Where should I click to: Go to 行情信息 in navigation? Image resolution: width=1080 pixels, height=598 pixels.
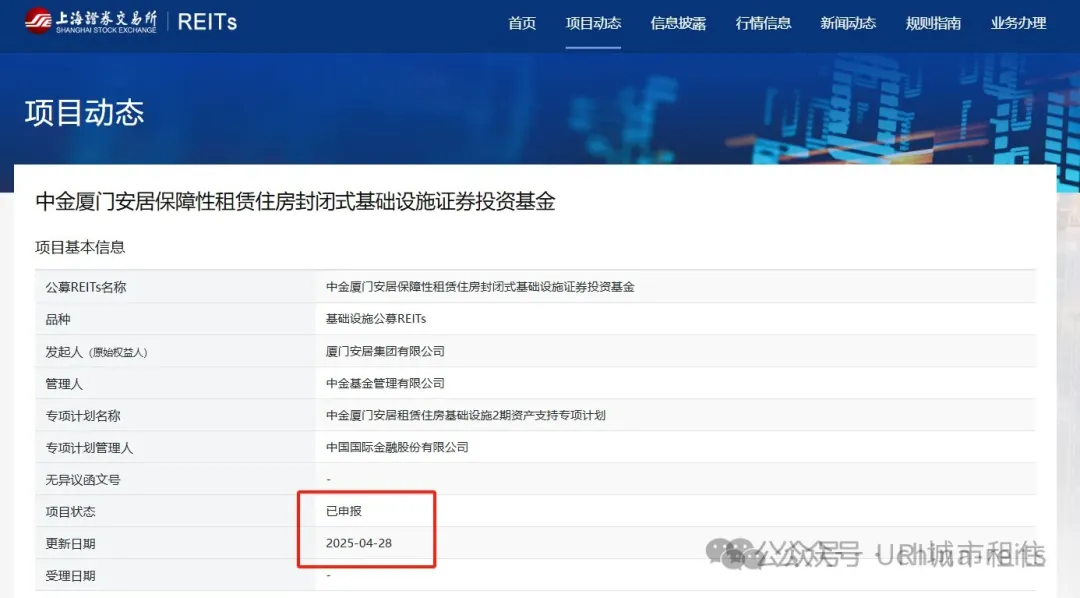(763, 23)
